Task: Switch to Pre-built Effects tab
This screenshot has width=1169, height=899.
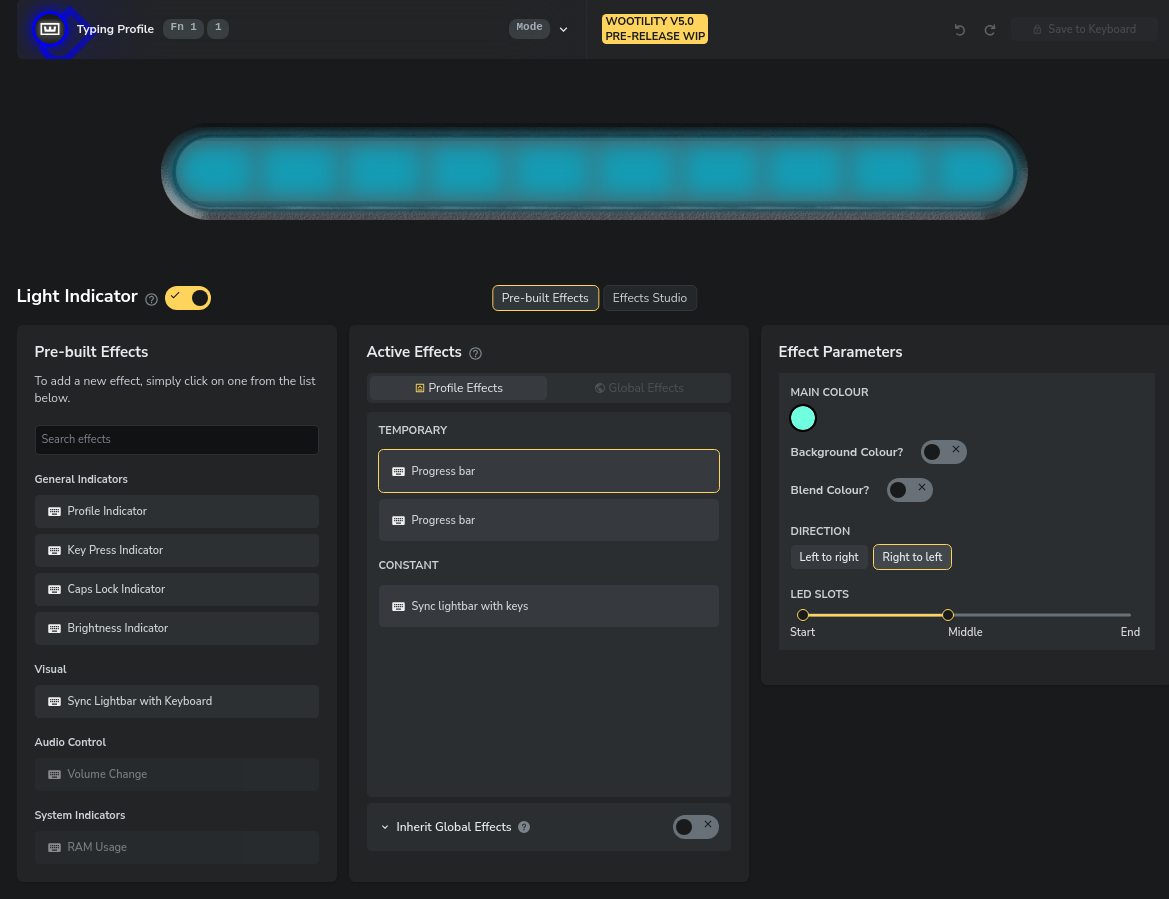Action: pos(545,297)
